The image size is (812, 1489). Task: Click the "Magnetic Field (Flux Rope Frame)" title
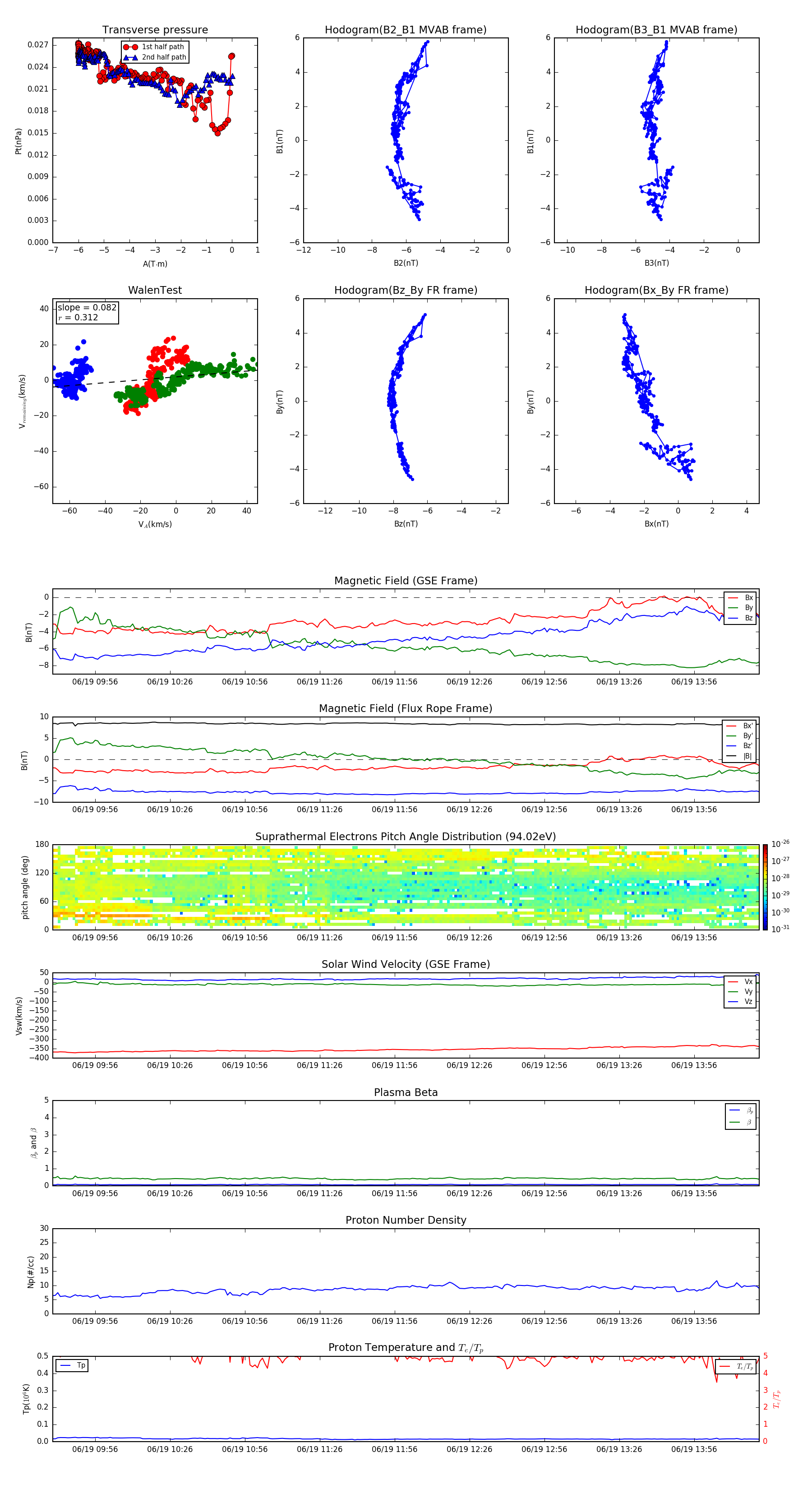click(406, 708)
